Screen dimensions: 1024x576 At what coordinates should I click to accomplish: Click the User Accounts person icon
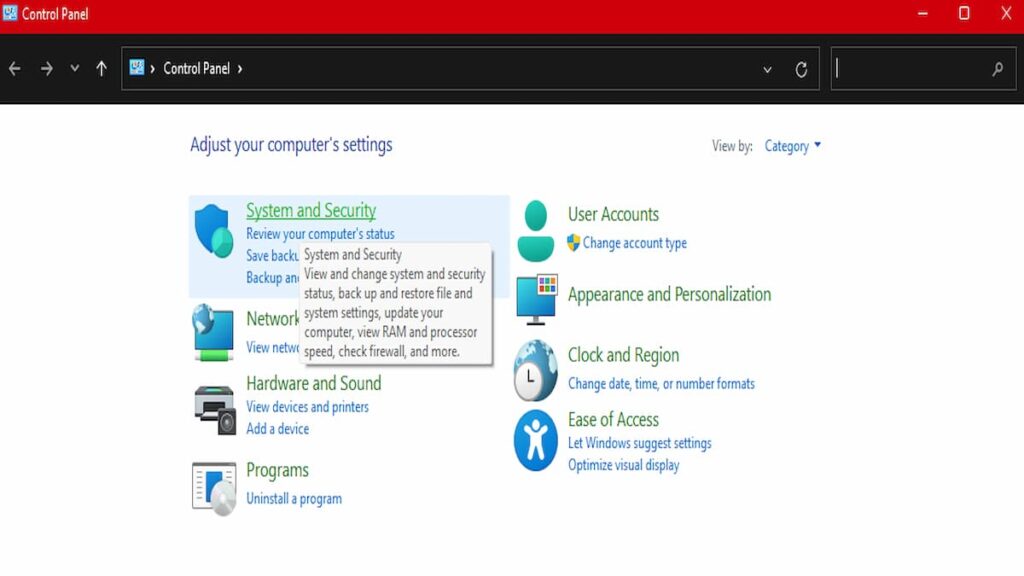[536, 231]
